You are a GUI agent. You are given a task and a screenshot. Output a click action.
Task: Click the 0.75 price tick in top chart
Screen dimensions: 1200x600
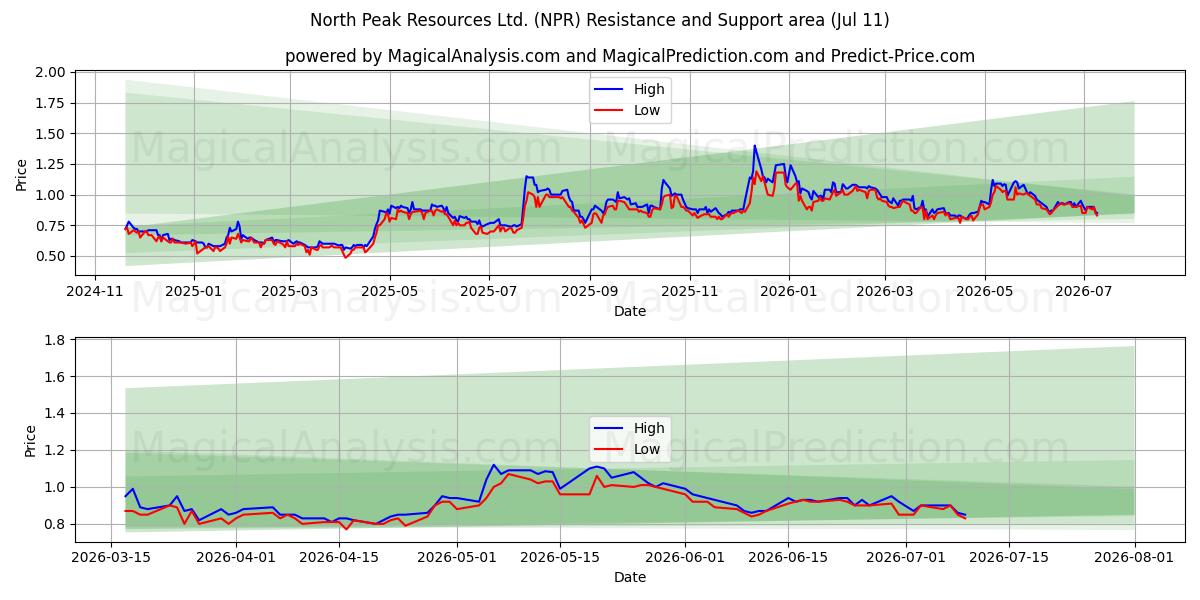[50, 226]
